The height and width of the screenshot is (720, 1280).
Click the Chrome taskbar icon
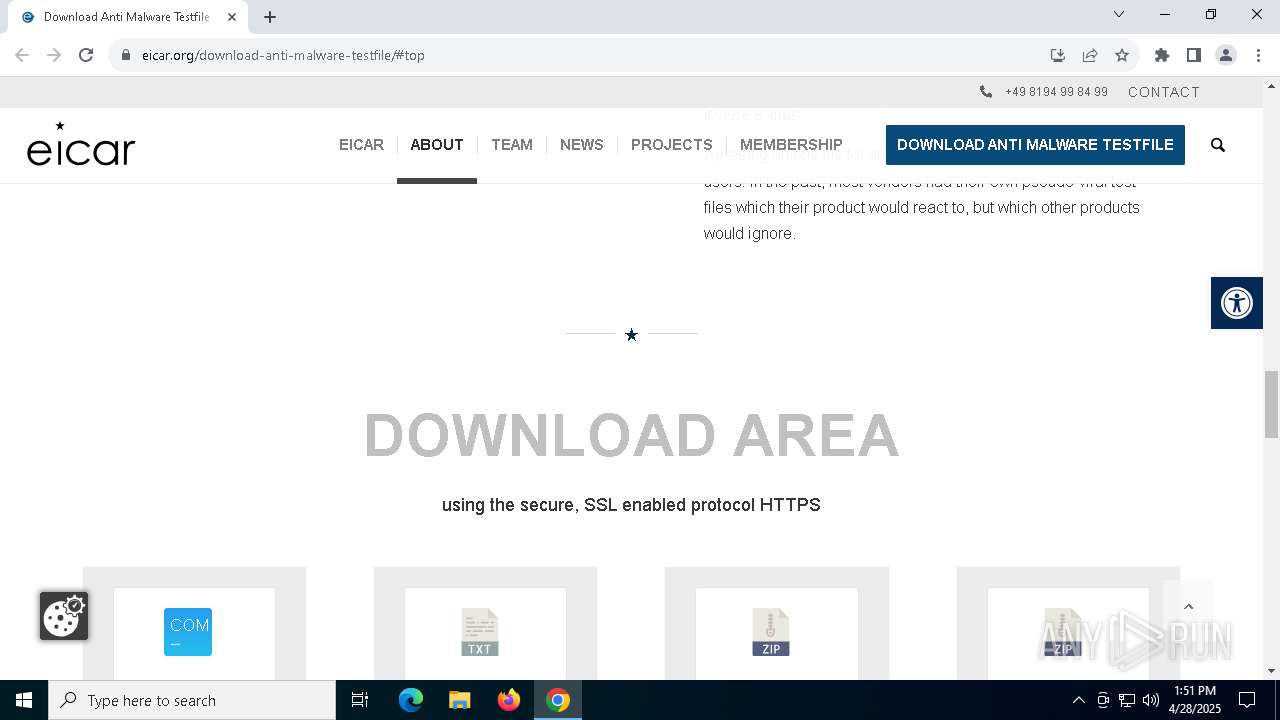pyautogui.click(x=558, y=700)
